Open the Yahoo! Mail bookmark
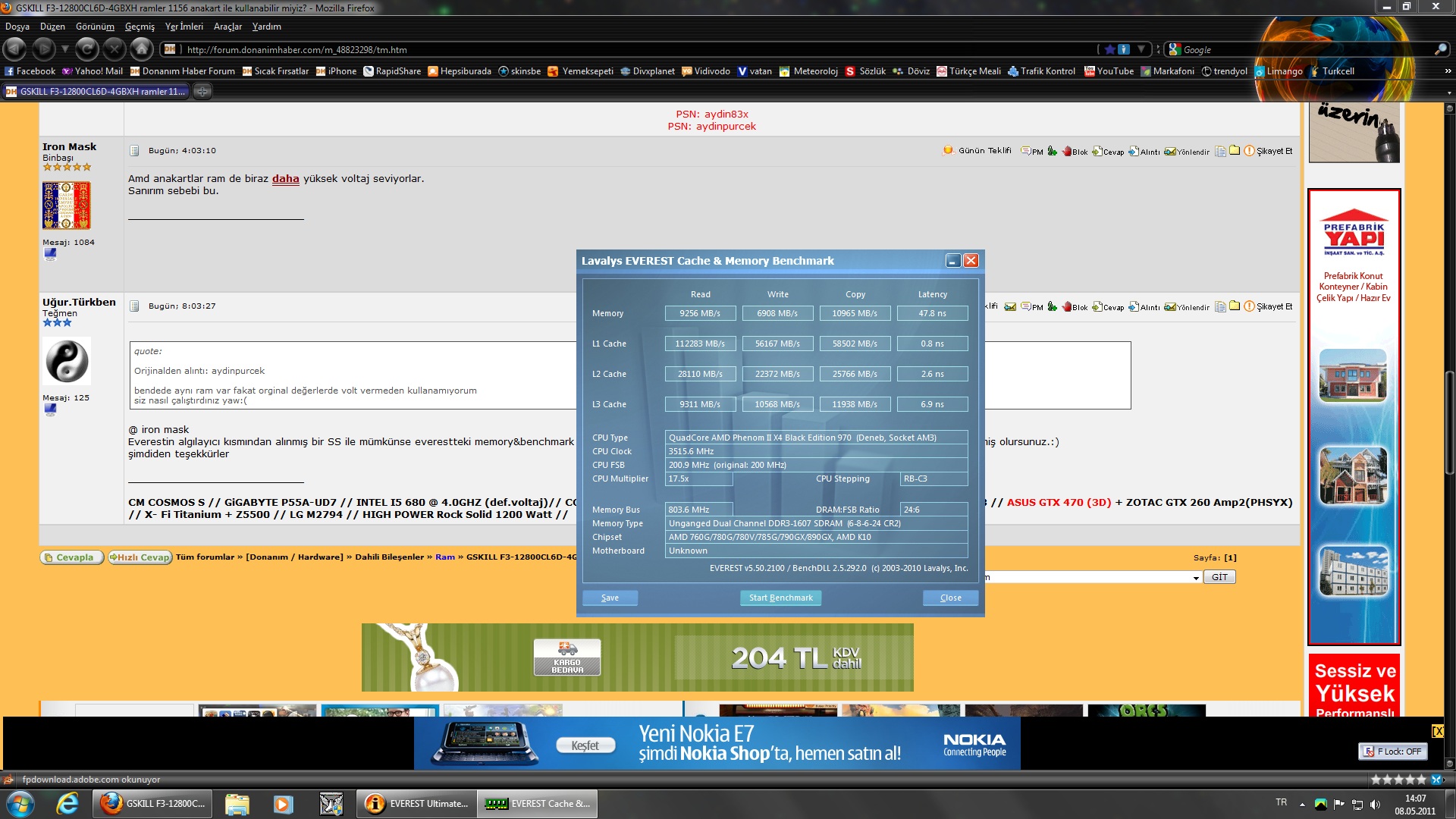The image size is (1456, 819). point(93,71)
